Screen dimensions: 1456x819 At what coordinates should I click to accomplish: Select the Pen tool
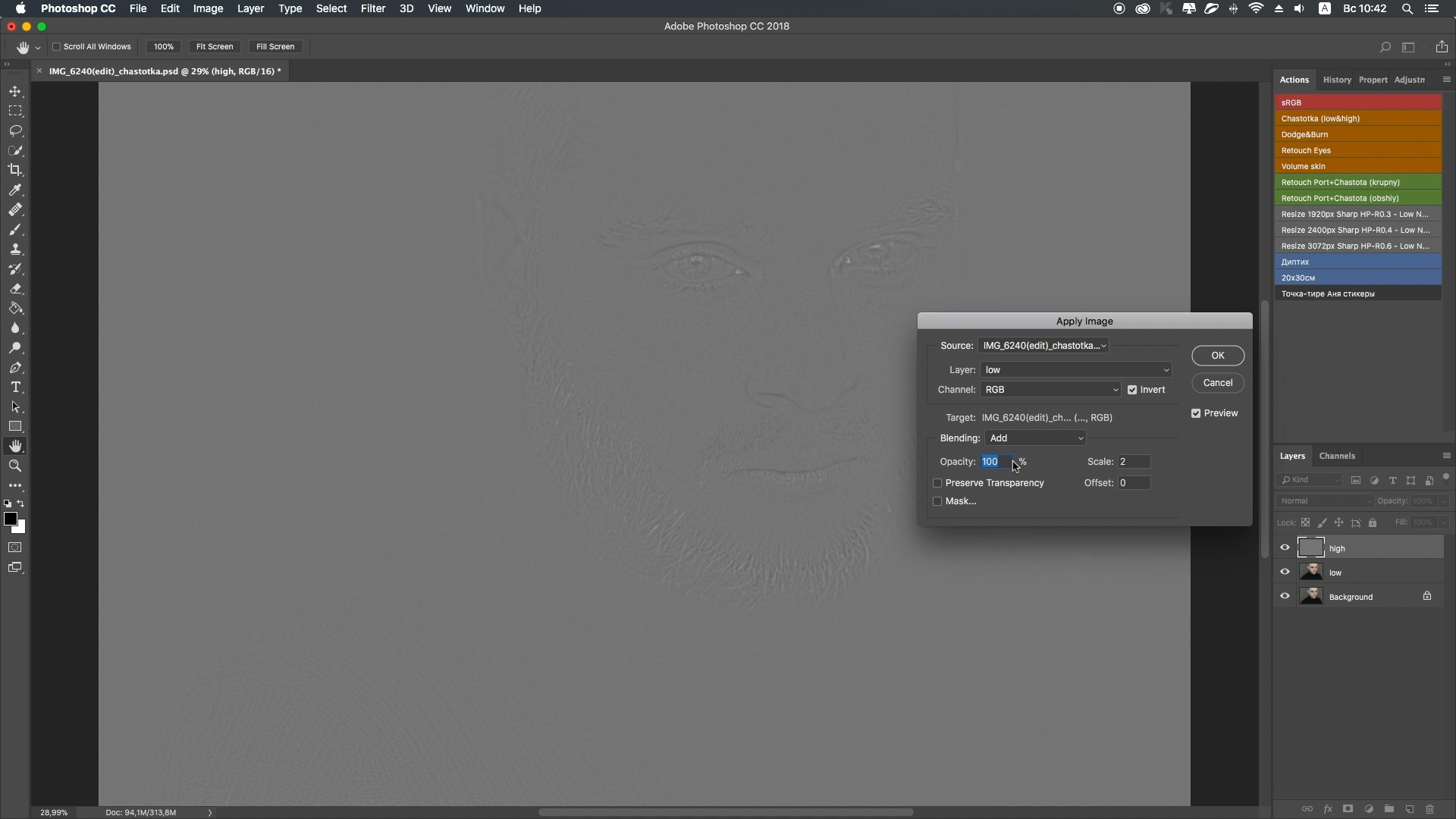(x=15, y=368)
